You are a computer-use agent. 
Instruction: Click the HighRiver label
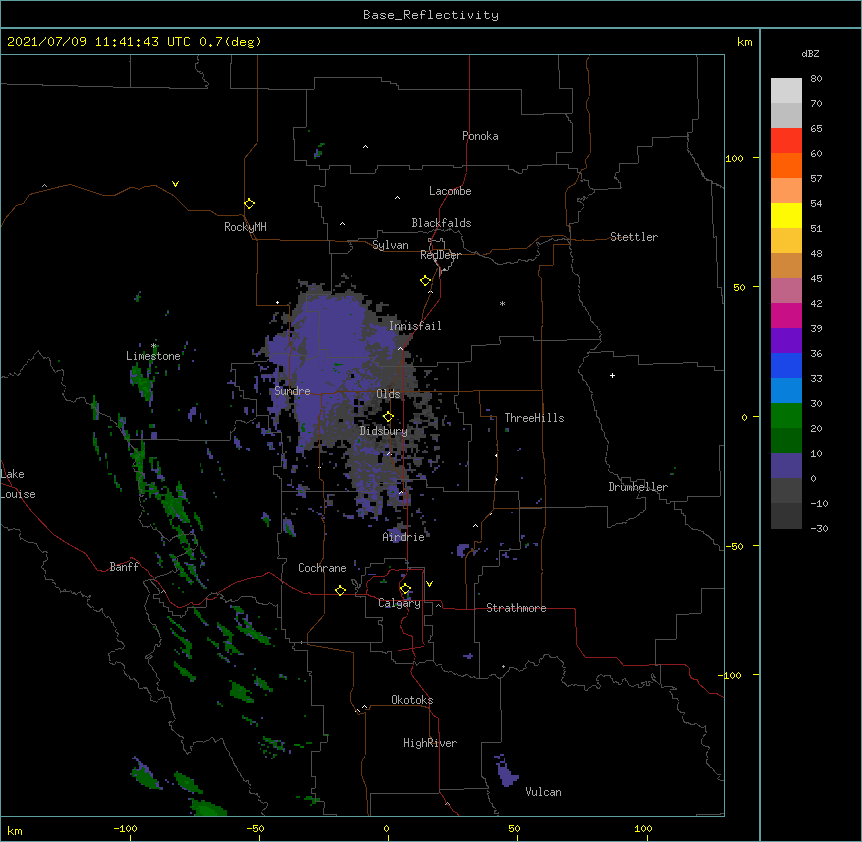coord(430,743)
